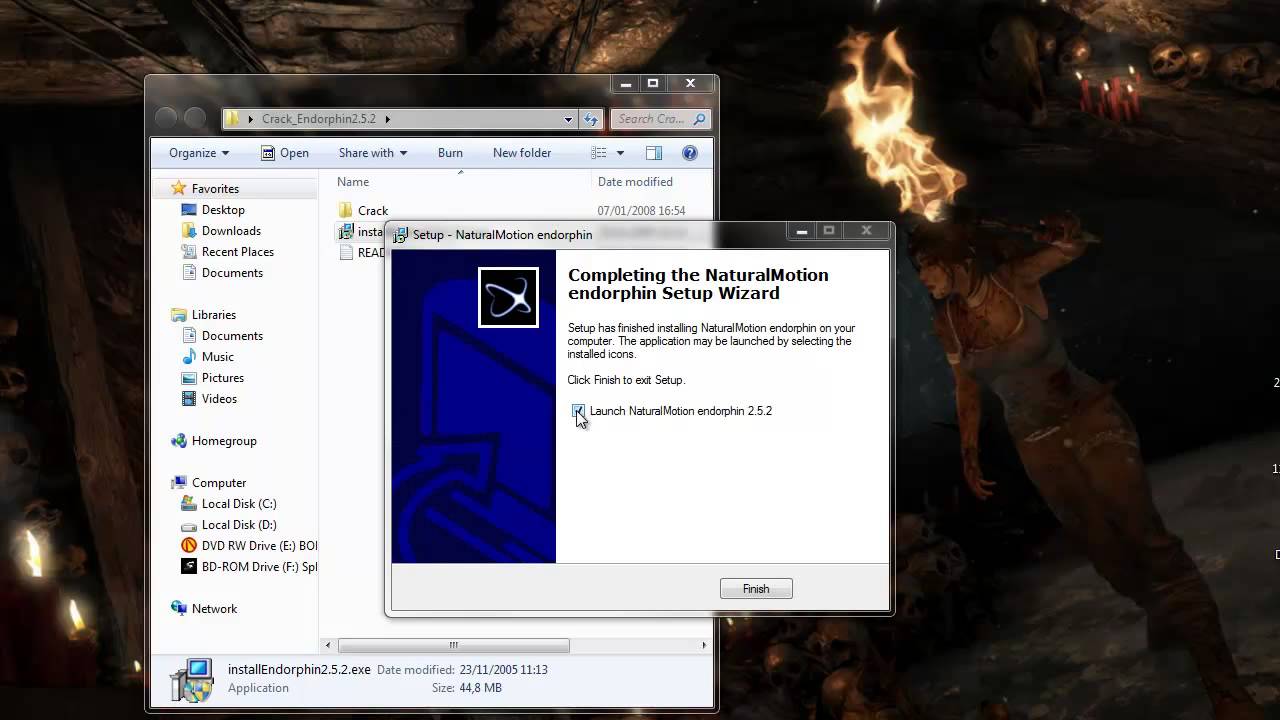This screenshot has width=1280, height=720.
Task: Select the Crack folder in file list
Action: coord(372,211)
